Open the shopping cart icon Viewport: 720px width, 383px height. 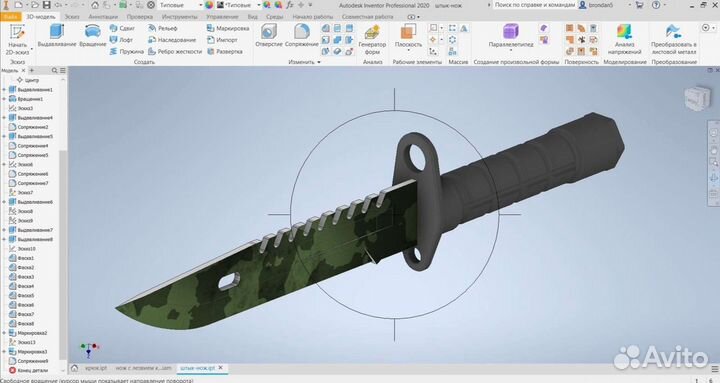[639, 5]
